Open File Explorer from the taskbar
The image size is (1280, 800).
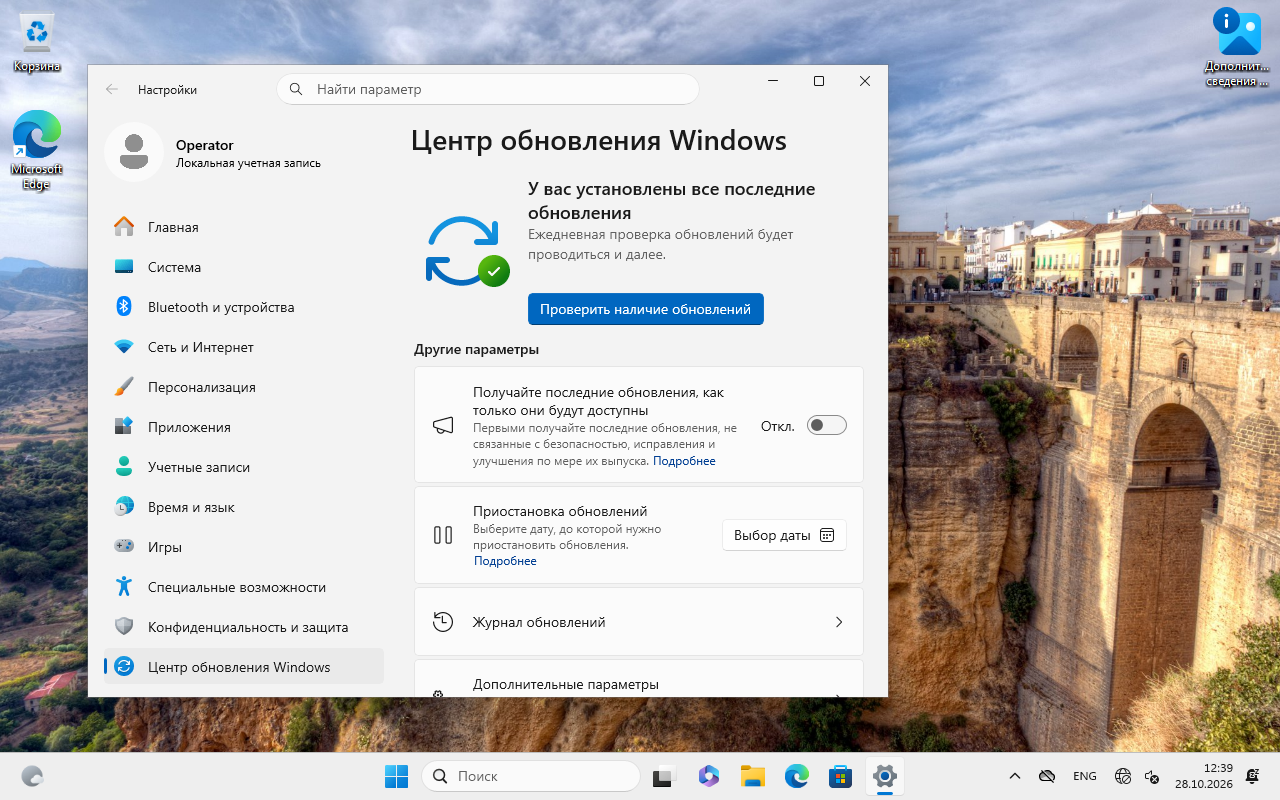(x=753, y=776)
